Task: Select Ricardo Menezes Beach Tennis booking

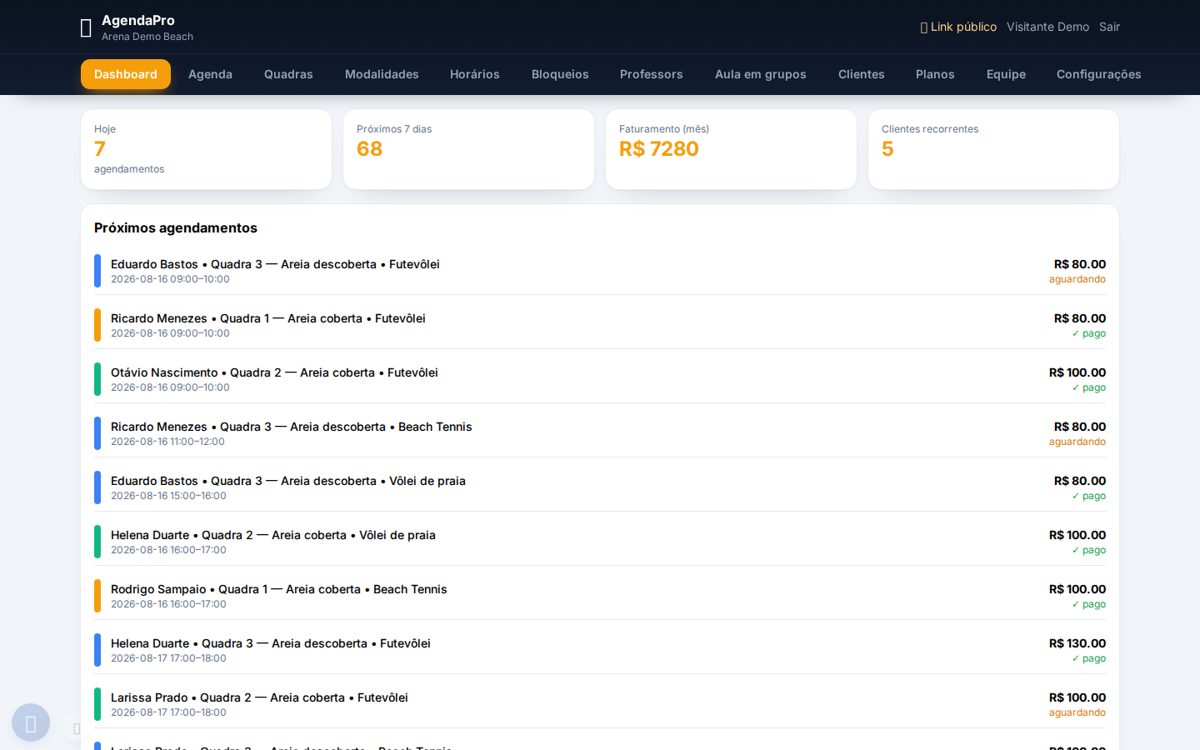Action: [x=600, y=433]
